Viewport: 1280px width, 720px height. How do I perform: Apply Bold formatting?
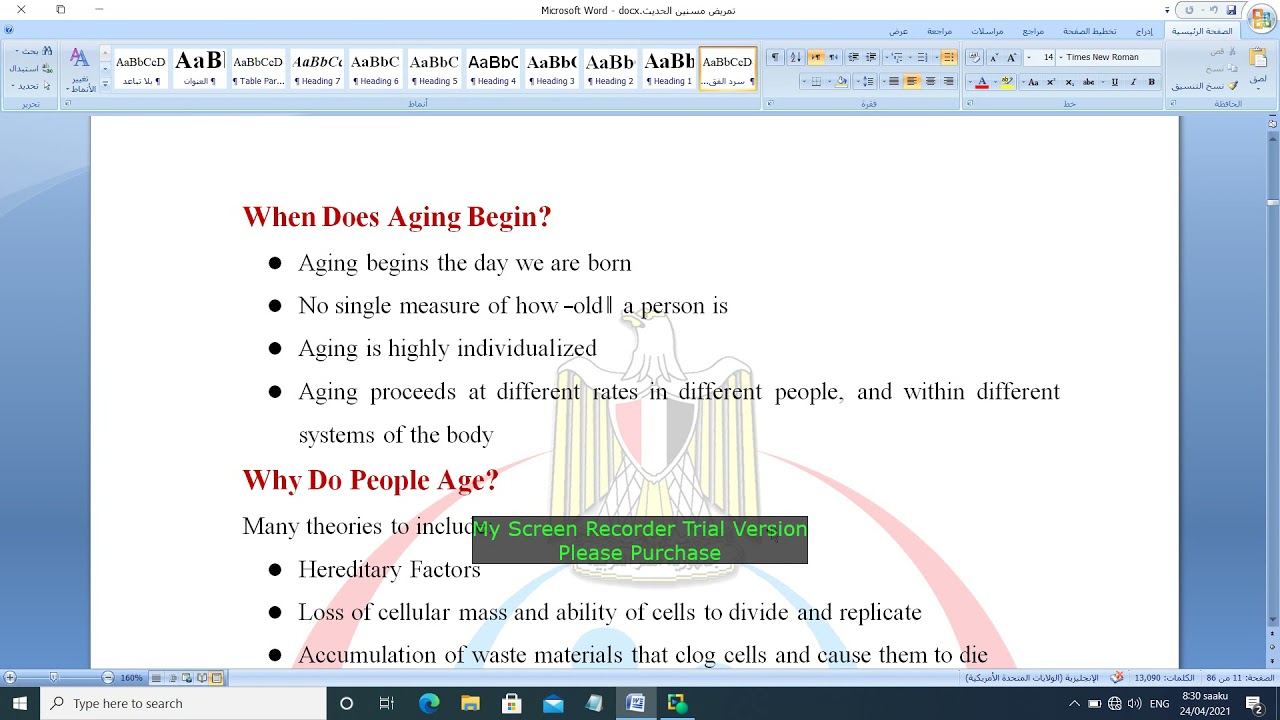tap(1151, 82)
